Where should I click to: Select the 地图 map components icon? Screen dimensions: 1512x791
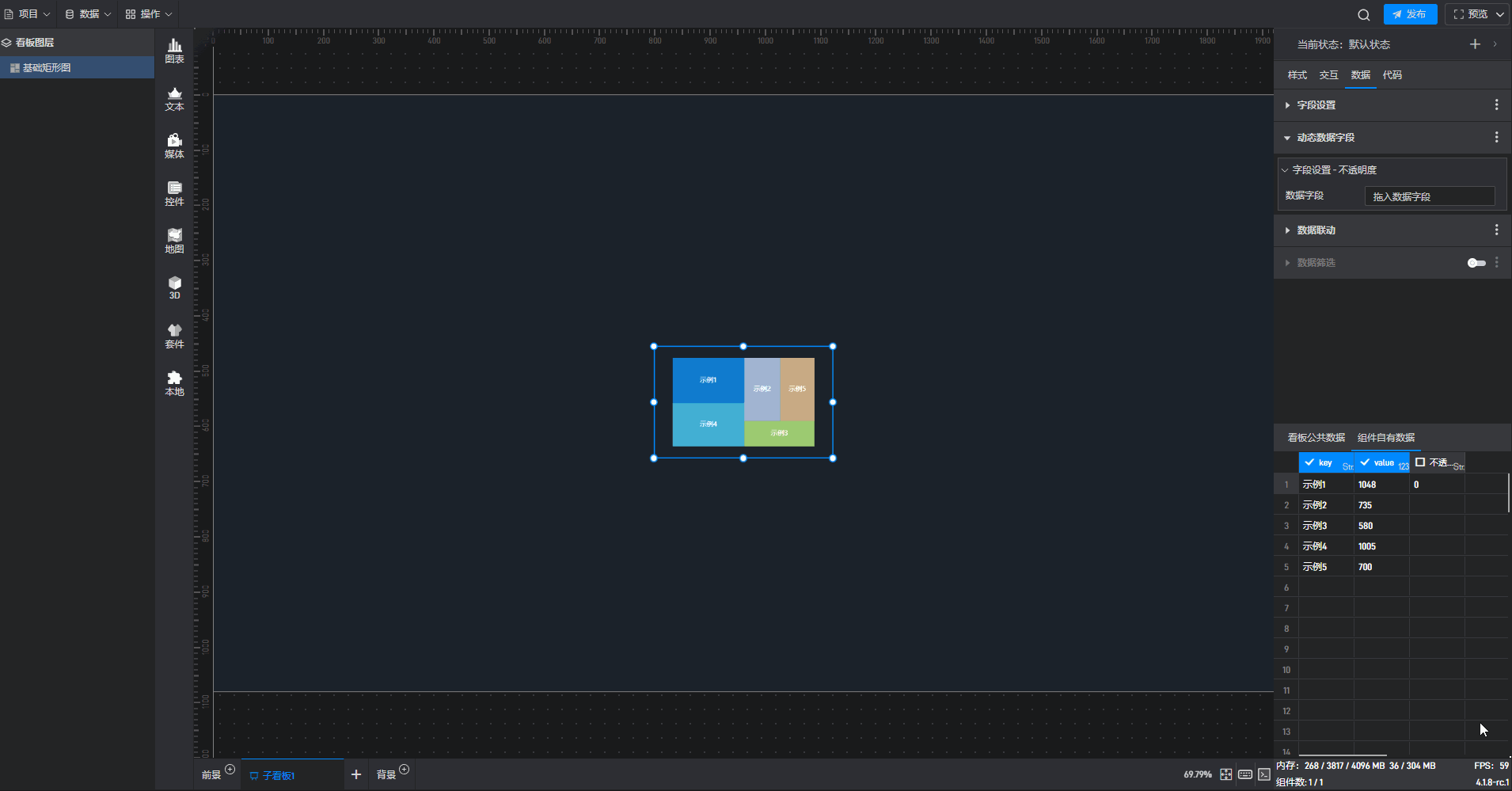coord(174,241)
